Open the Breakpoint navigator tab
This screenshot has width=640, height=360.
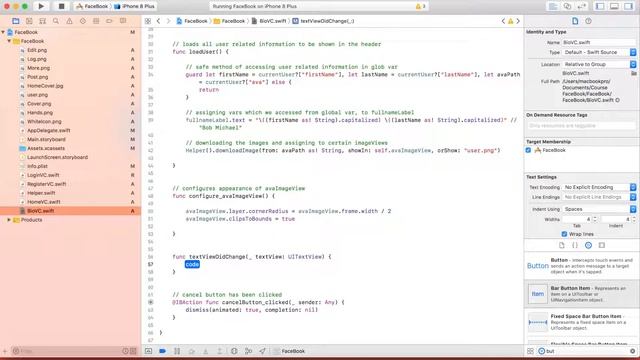109,21
